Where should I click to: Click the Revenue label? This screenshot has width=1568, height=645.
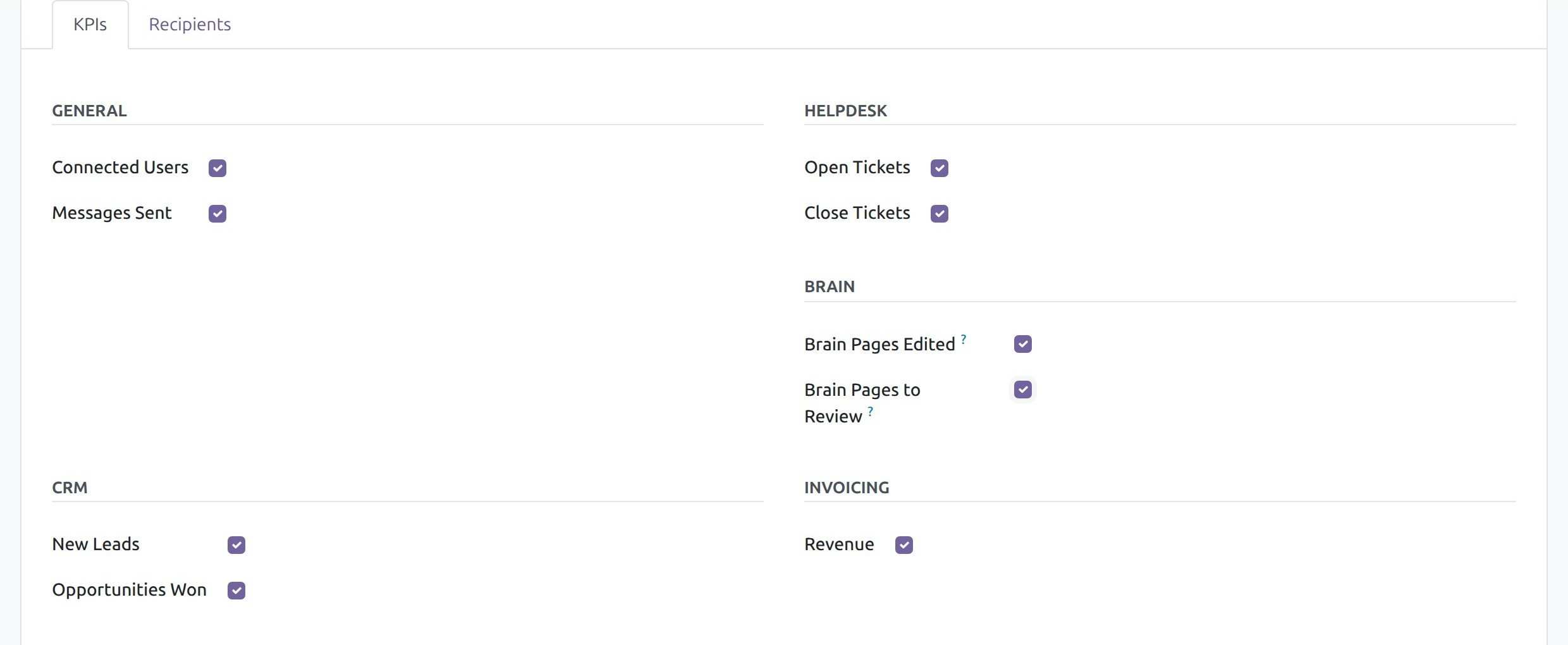coord(839,544)
